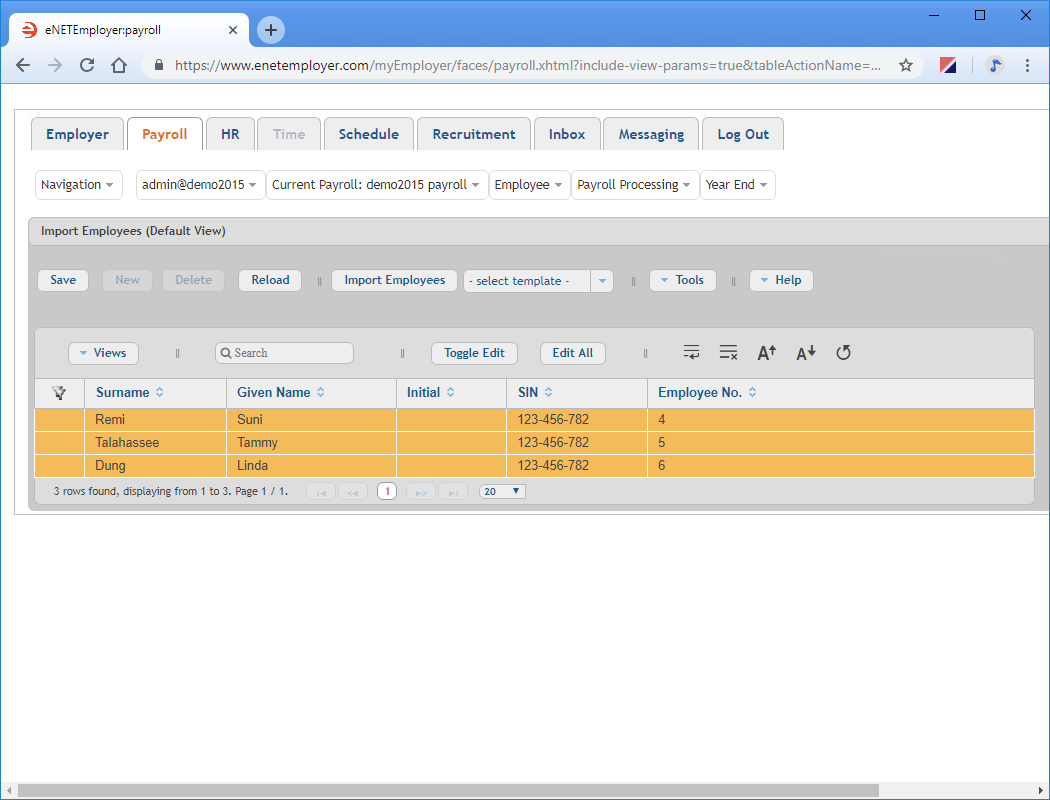
Task: Open the Tools dropdown
Action: 682,280
